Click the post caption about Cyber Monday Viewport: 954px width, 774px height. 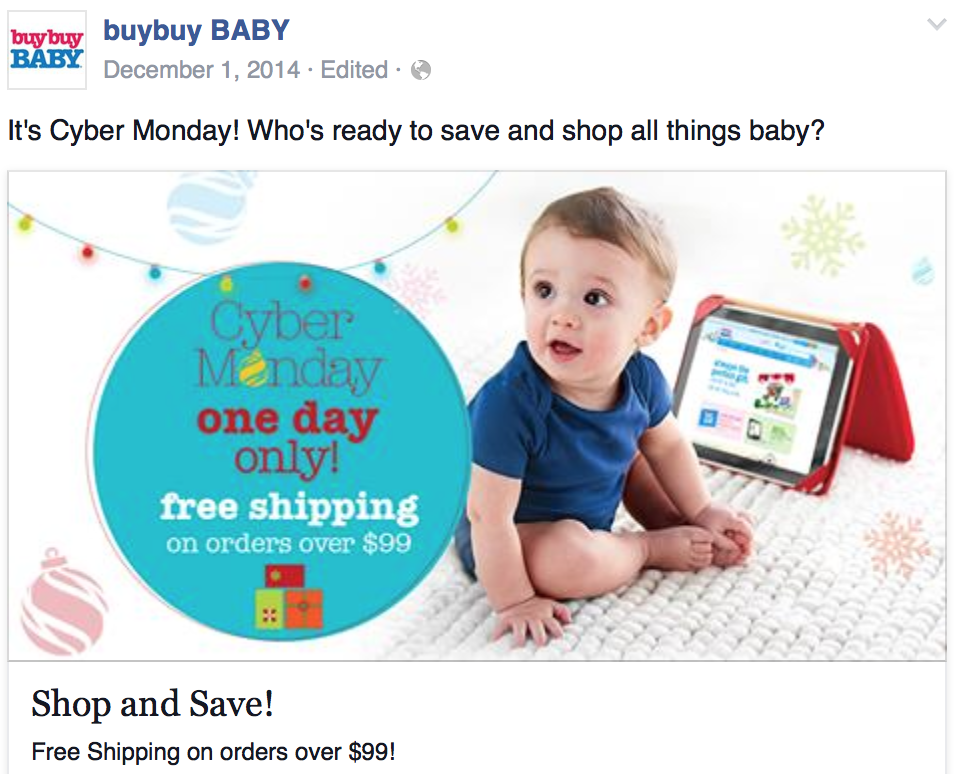pos(416,130)
